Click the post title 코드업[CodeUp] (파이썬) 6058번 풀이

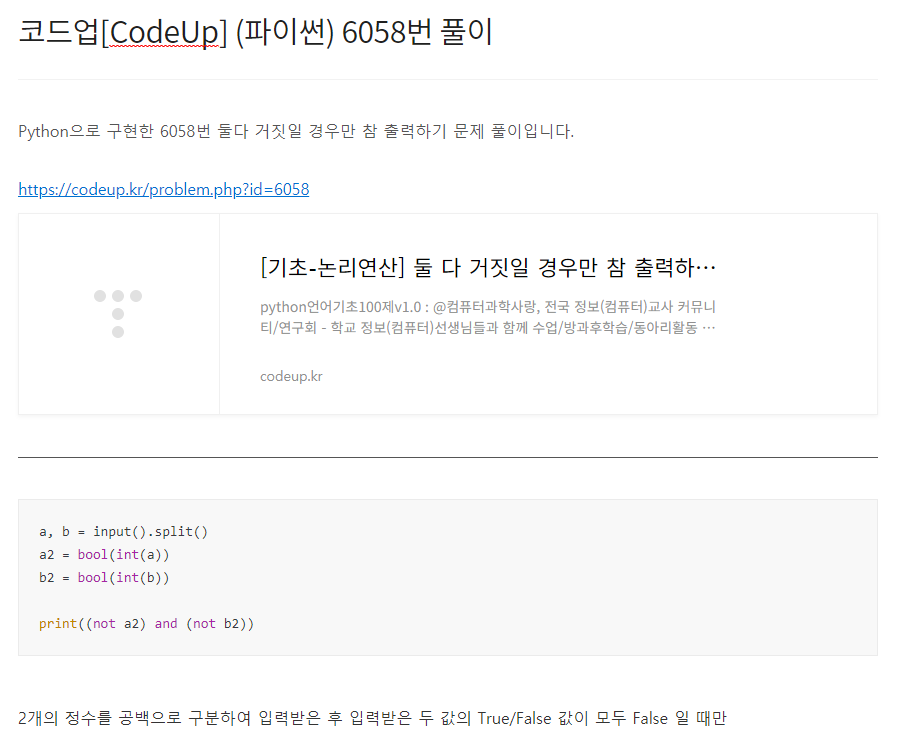click(x=256, y=32)
